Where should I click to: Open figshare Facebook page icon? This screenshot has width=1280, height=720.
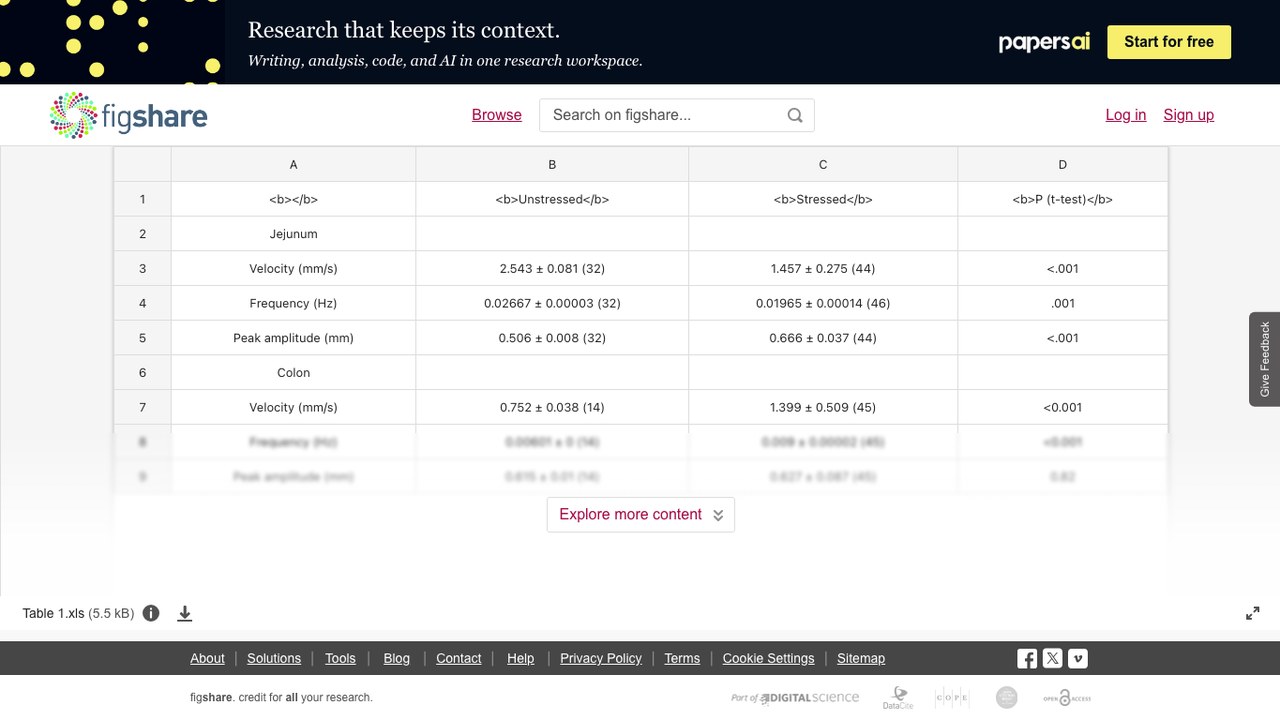1027,658
